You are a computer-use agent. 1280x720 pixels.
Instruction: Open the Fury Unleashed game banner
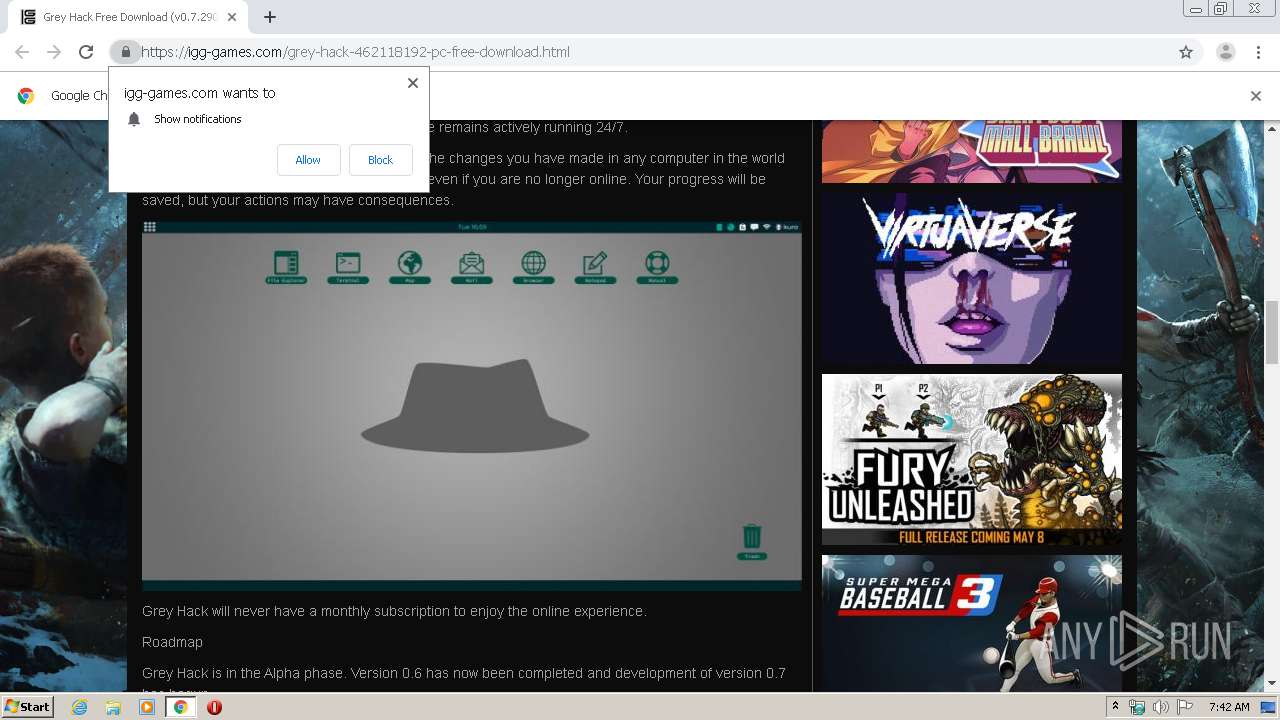click(x=972, y=460)
